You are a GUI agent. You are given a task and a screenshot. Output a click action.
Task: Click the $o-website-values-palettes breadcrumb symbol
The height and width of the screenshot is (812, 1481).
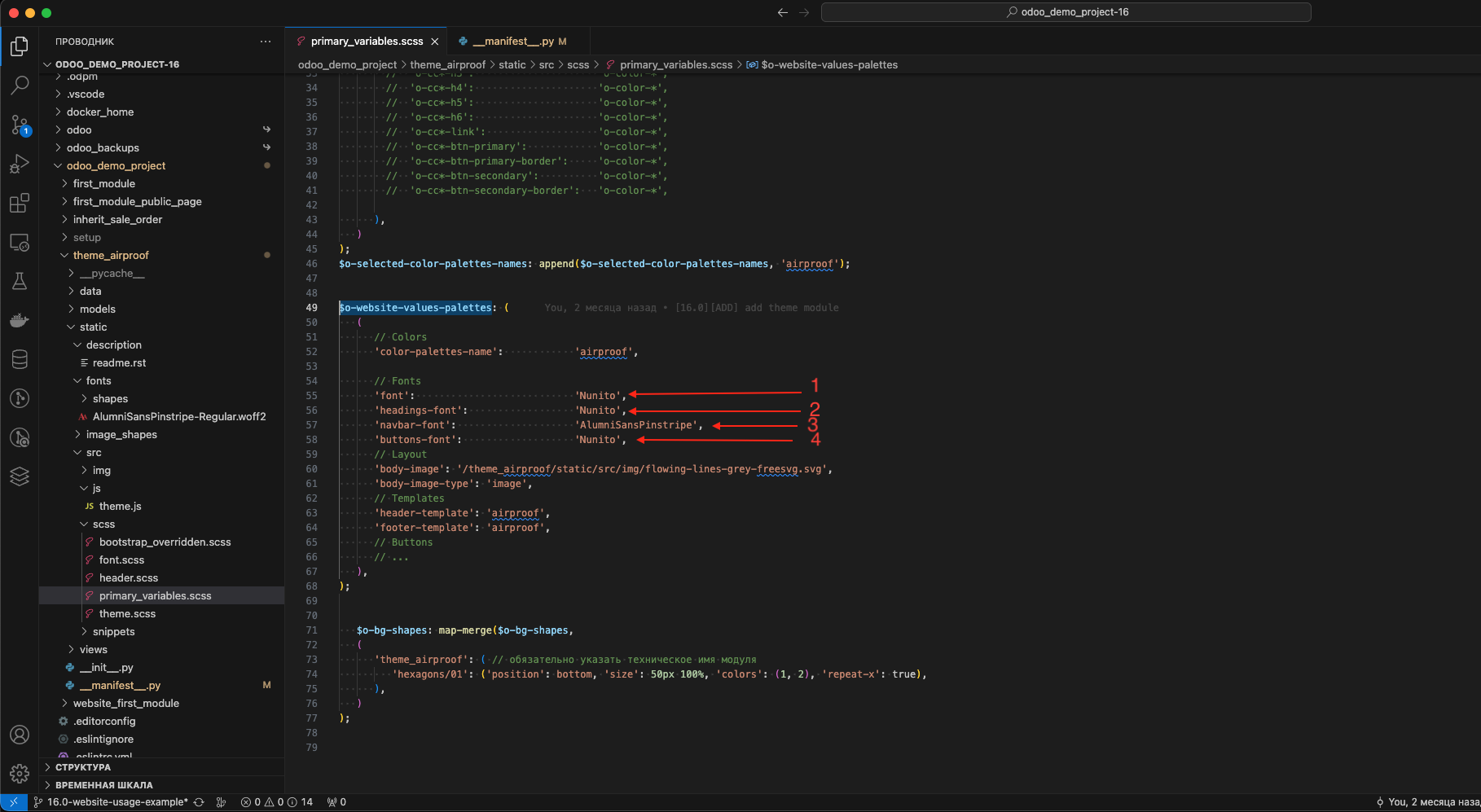point(823,65)
